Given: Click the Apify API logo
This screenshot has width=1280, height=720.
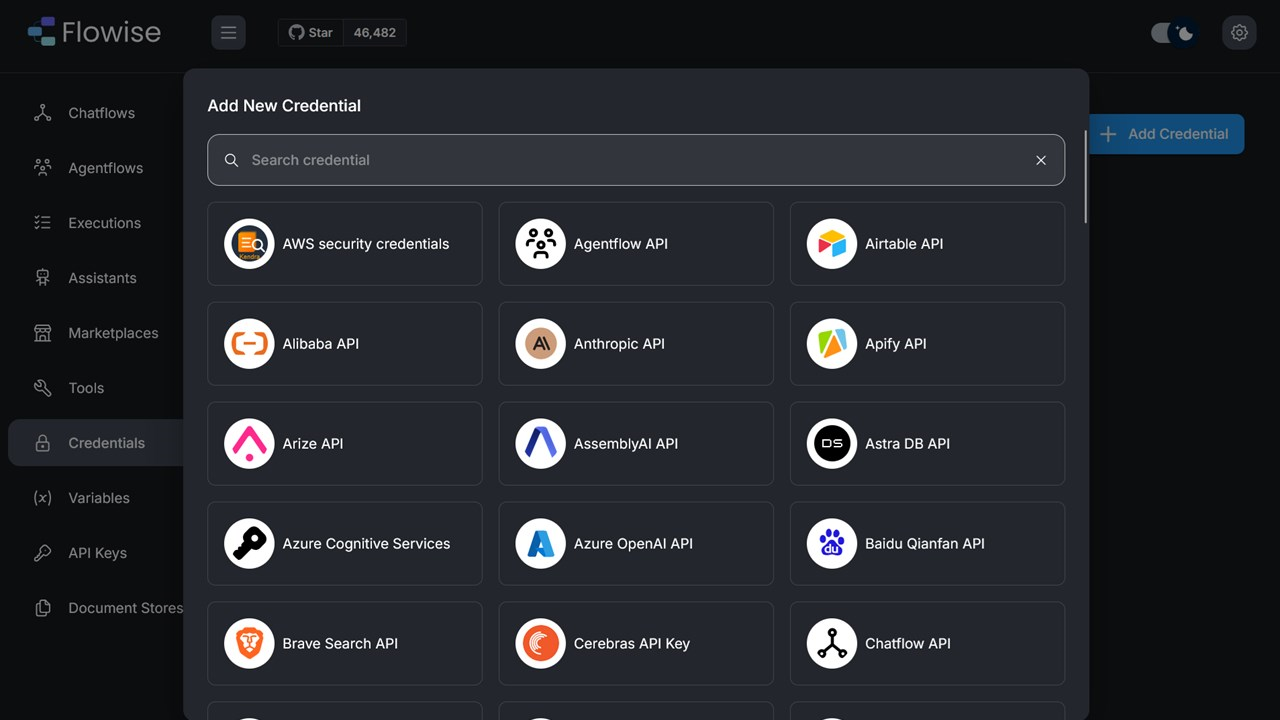Looking at the screenshot, I should (832, 344).
